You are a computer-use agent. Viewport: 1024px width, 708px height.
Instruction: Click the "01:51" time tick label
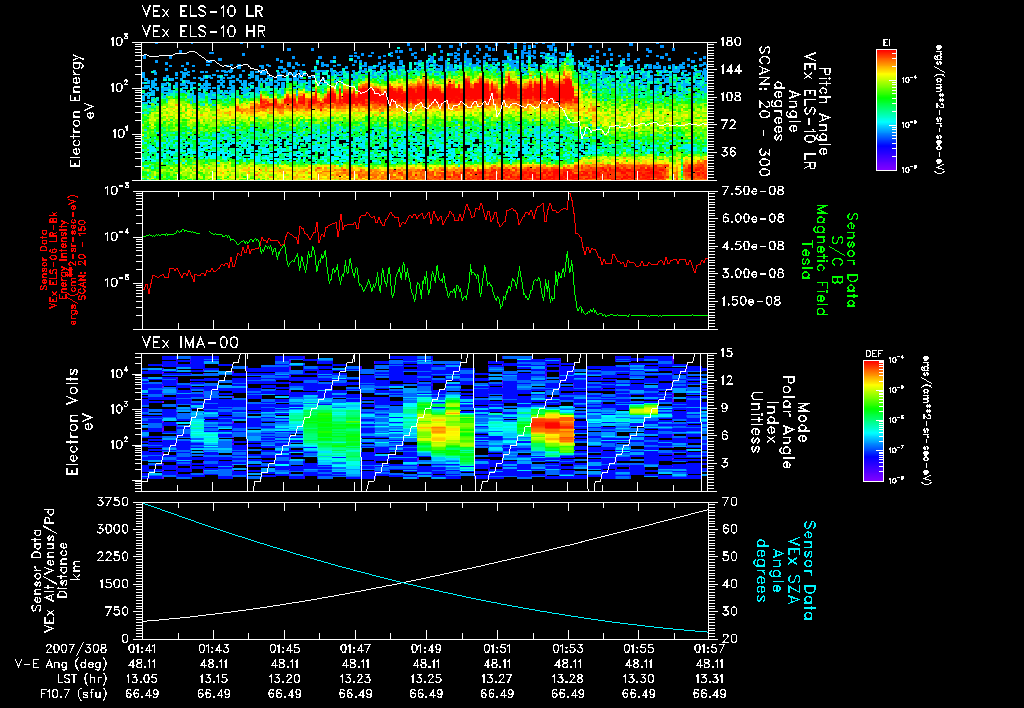[497, 649]
